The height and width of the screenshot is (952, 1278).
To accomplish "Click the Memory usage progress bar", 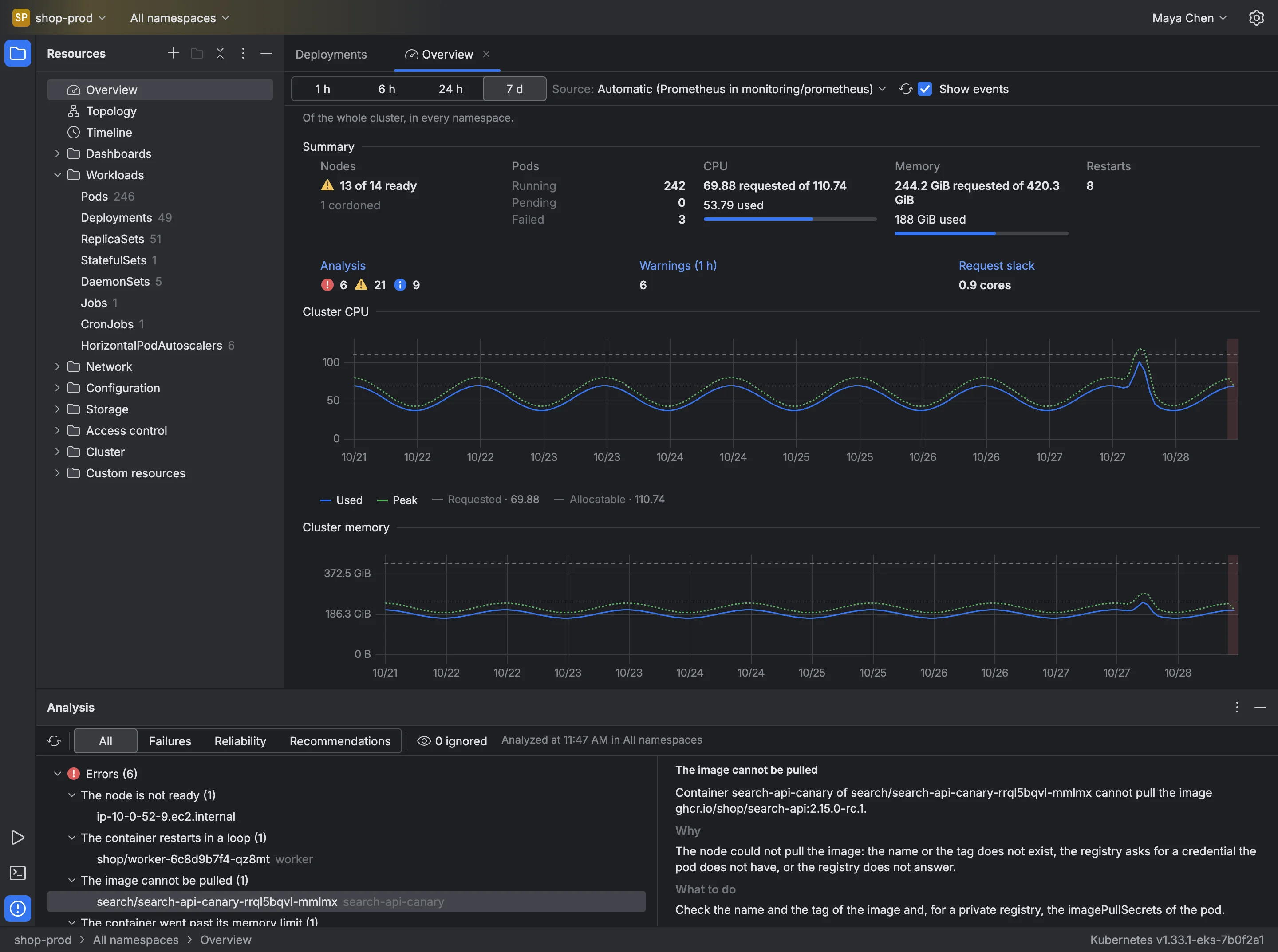I will coord(981,233).
